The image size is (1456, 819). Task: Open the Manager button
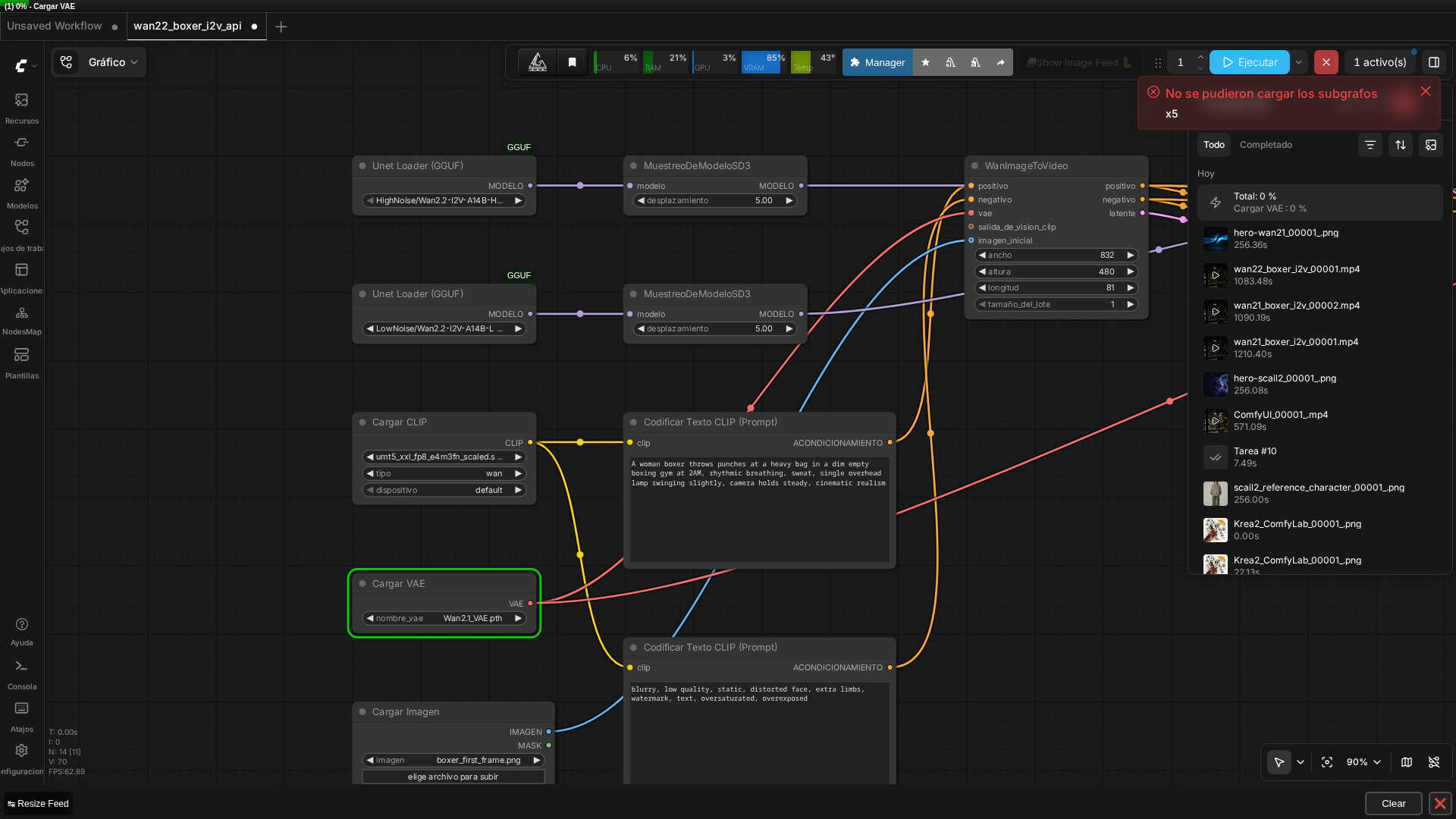pyautogui.click(x=877, y=62)
